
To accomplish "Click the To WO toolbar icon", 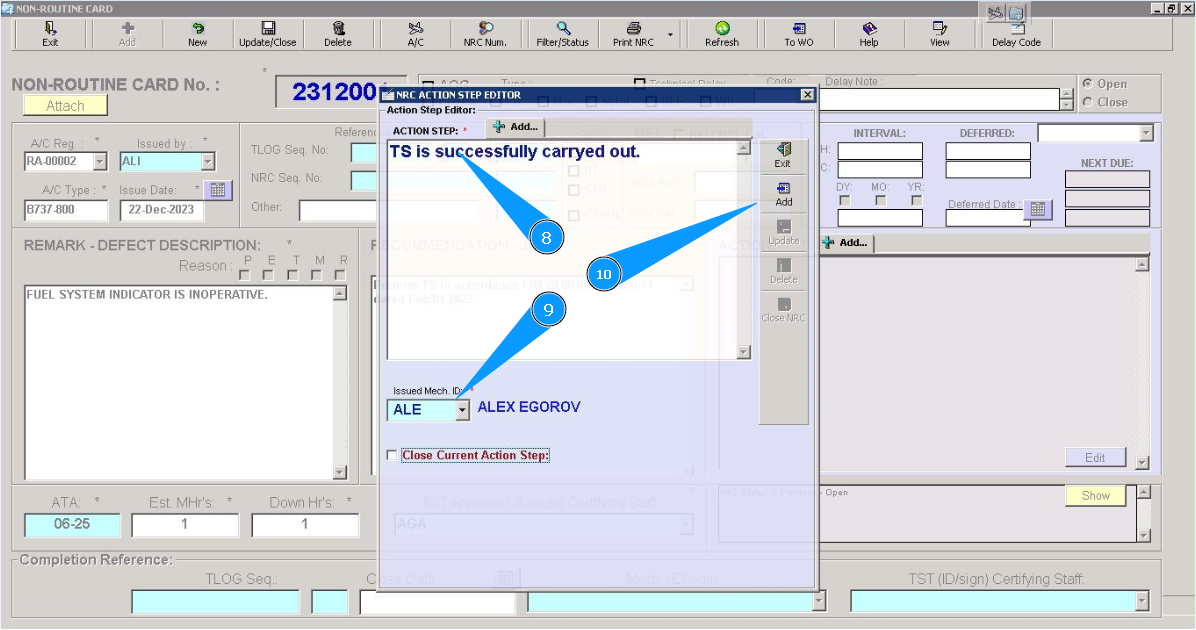I will (x=799, y=28).
